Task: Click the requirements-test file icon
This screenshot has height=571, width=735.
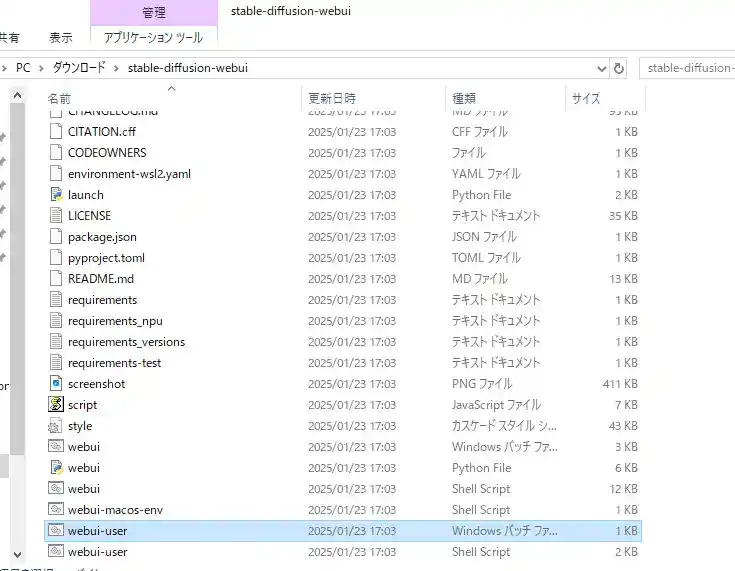Action: point(56,363)
